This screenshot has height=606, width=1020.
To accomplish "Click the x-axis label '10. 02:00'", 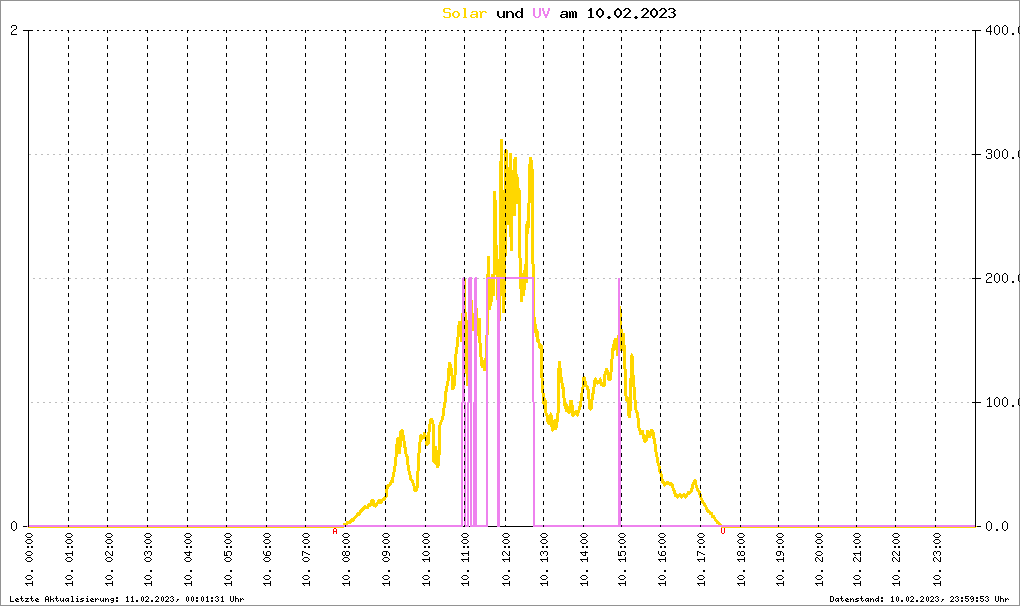I will coord(108,559).
